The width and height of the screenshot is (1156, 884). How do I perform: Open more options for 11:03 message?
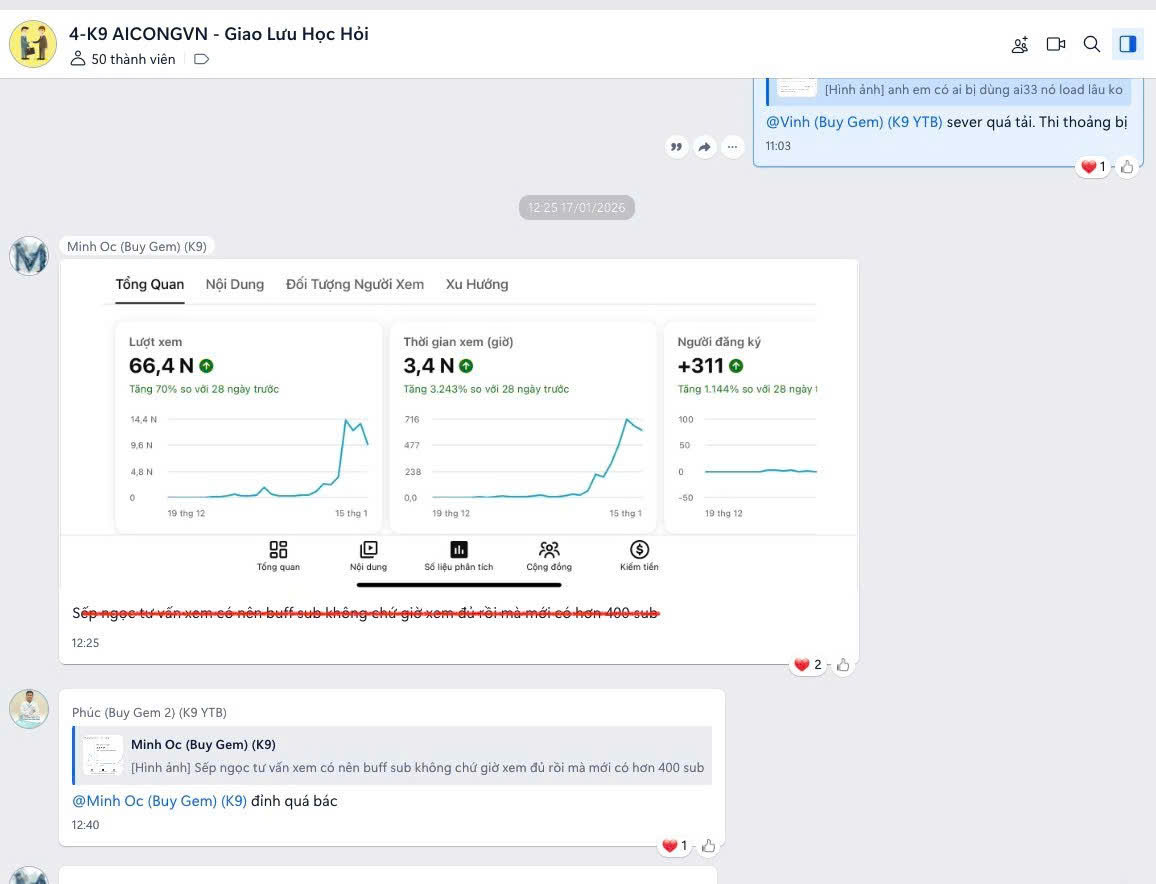(732, 147)
